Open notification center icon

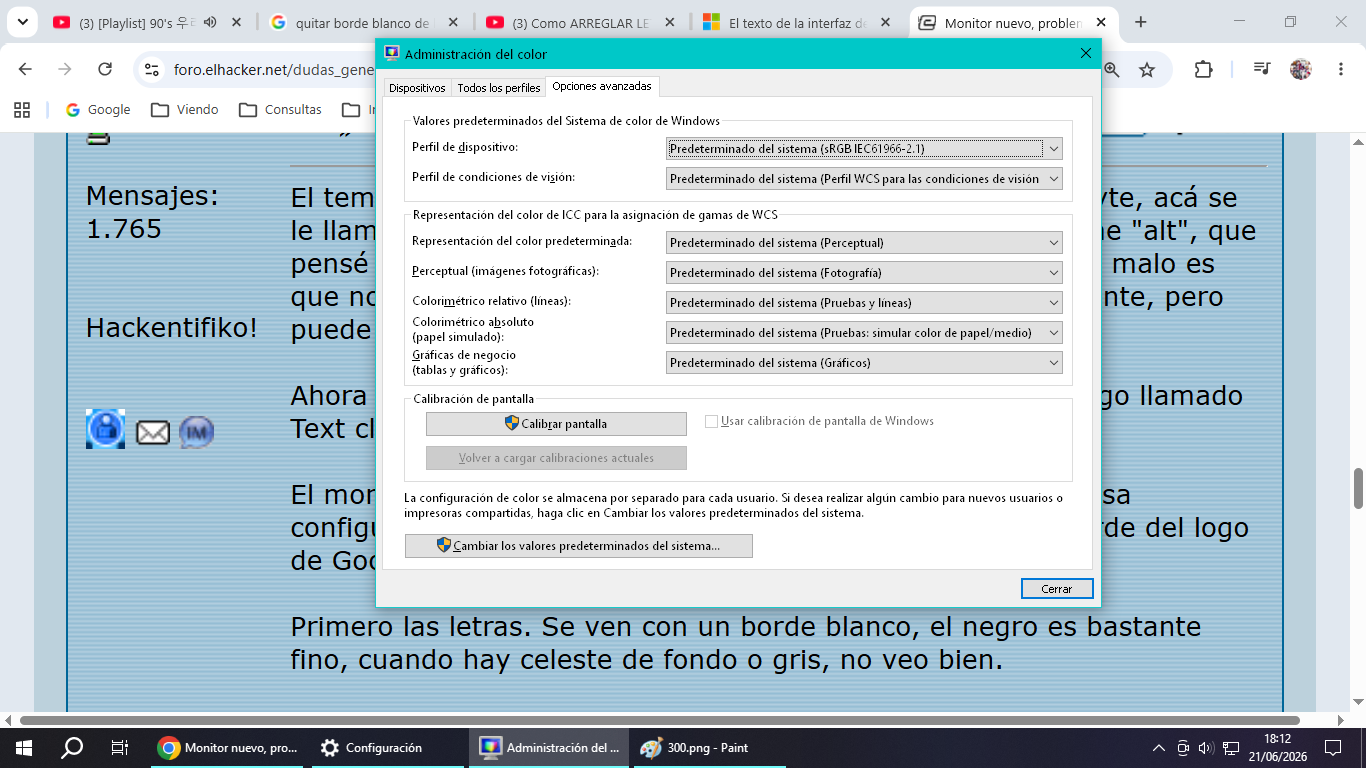coord(1332,747)
